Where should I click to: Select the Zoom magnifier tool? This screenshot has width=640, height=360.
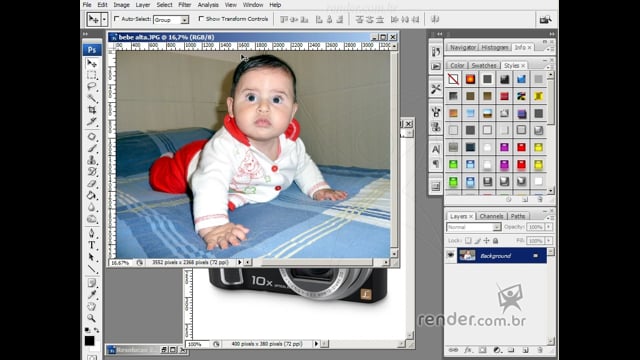point(92,318)
